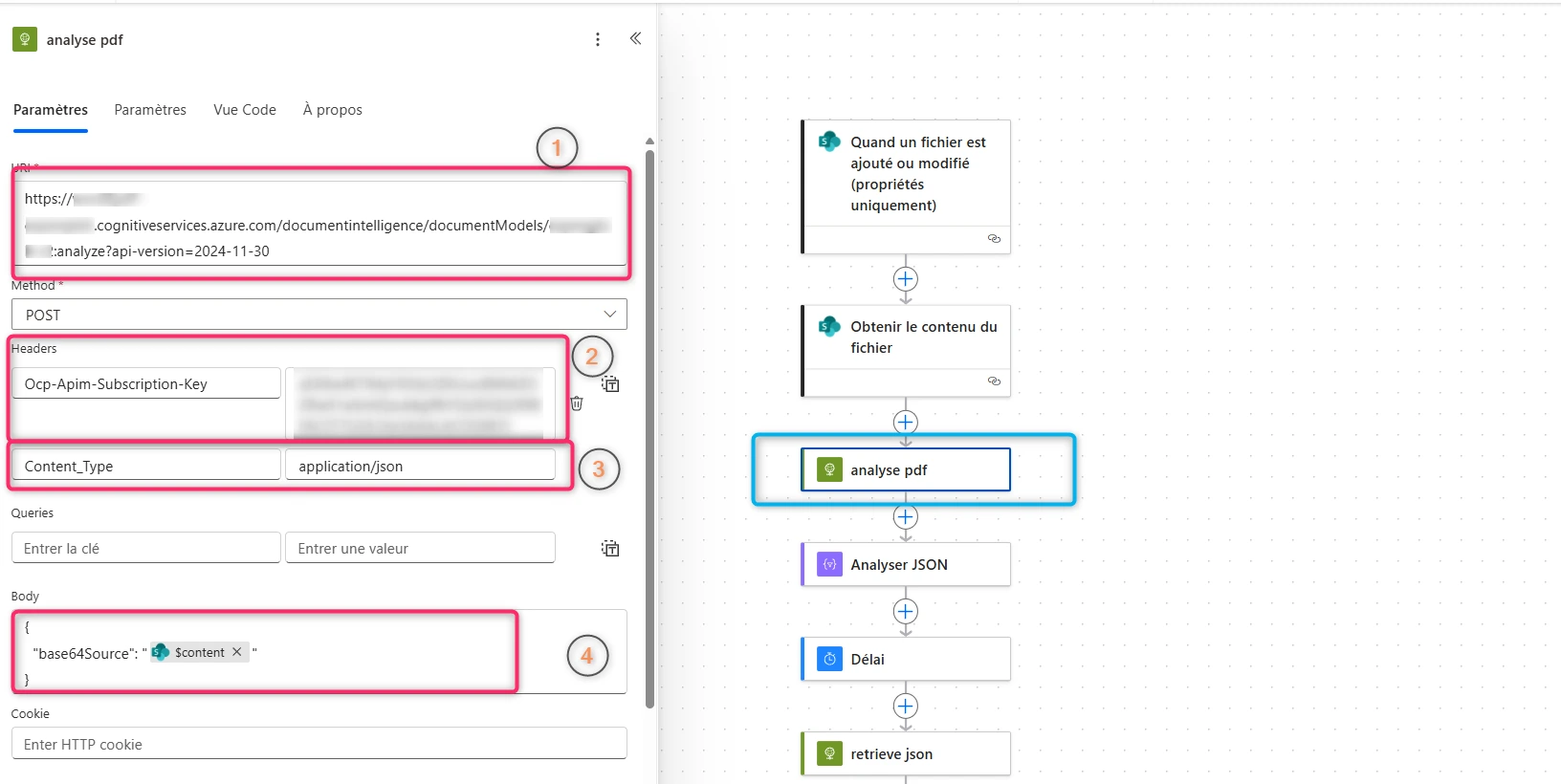Screen dimensions: 1561x784
Task: Insert step after Délai node
Action: [905, 707]
